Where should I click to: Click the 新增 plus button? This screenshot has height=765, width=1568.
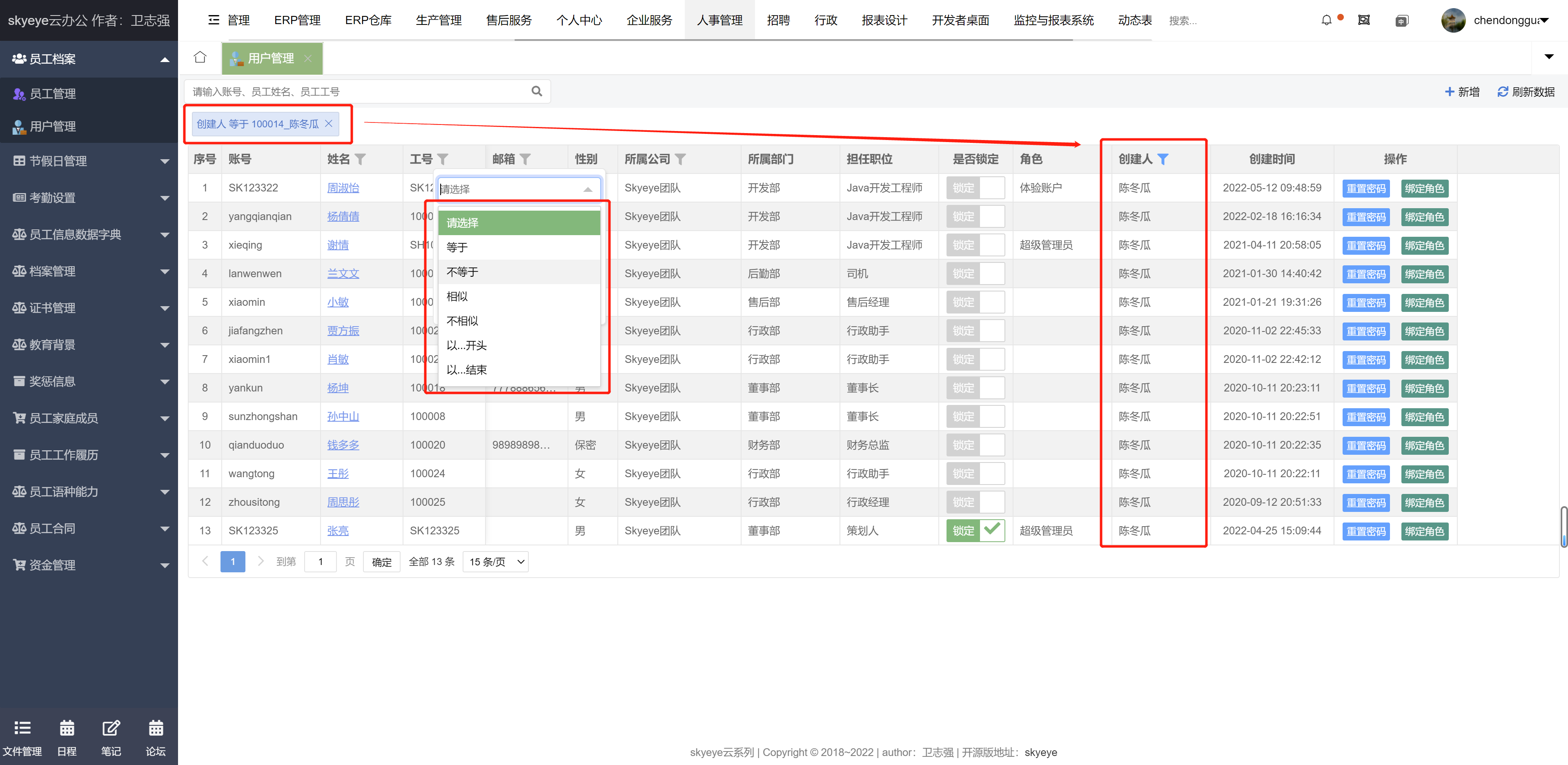[x=1462, y=92]
